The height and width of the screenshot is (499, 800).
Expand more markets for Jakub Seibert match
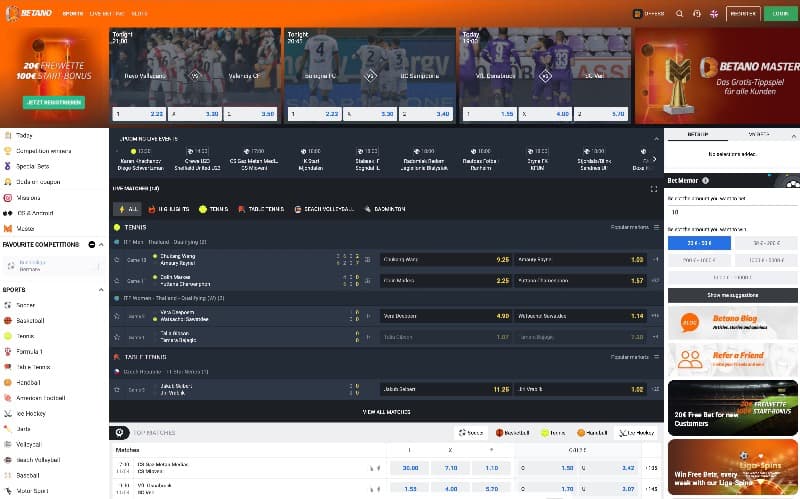pos(656,389)
